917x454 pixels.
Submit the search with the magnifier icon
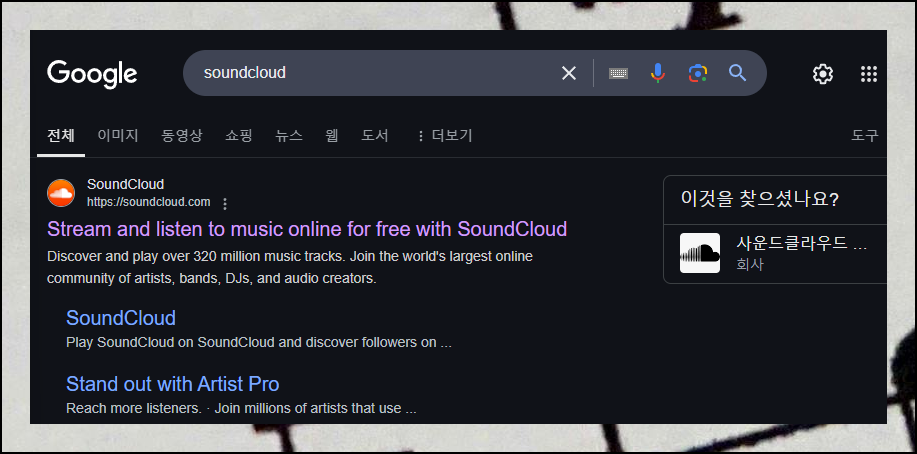737,73
